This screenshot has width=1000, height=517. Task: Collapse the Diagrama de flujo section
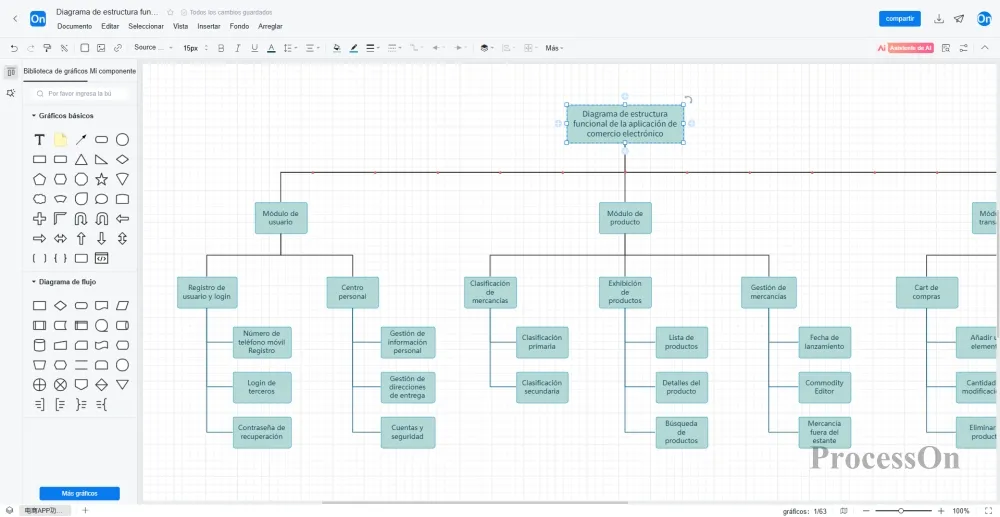33,282
